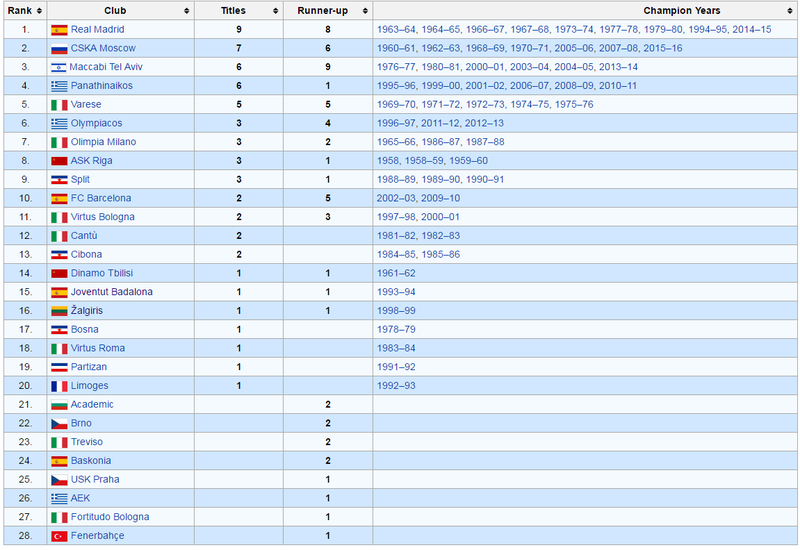Screen dimensions: 800x550
Task: Click the Czech flag beside USK Praha
Action: tap(59, 480)
